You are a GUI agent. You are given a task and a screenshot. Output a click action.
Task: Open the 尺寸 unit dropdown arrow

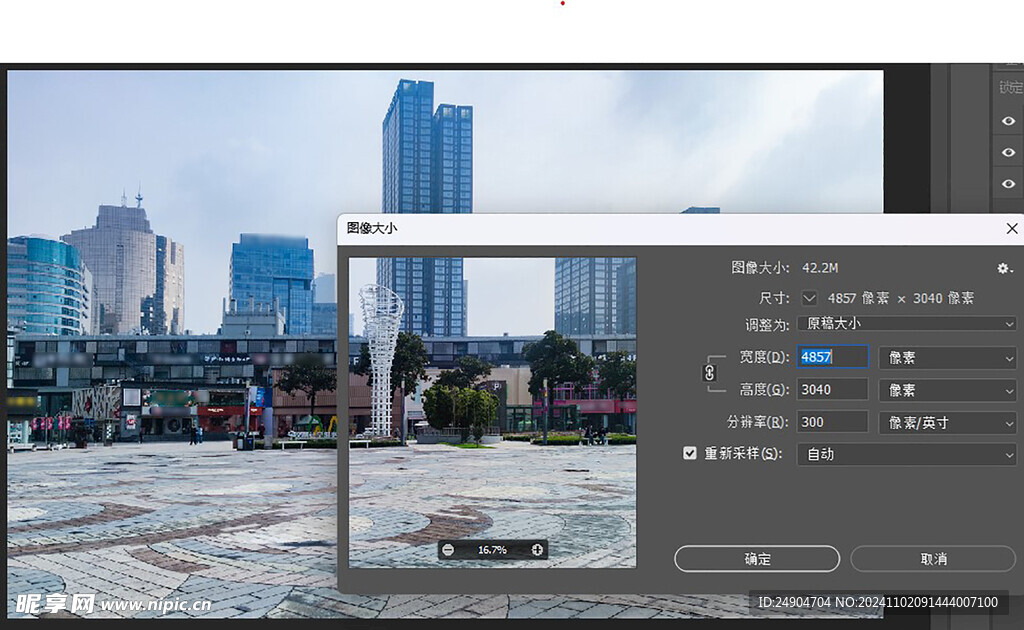pyautogui.click(x=809, y=298)
